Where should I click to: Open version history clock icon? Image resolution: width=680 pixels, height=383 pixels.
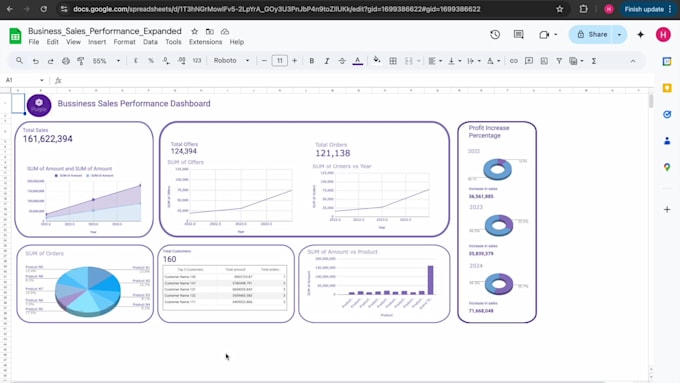[x=495, y=35]
